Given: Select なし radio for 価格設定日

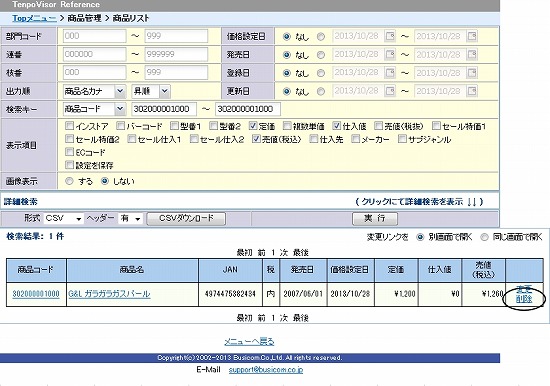Looking at the screenshot, I should click(287, 36).
